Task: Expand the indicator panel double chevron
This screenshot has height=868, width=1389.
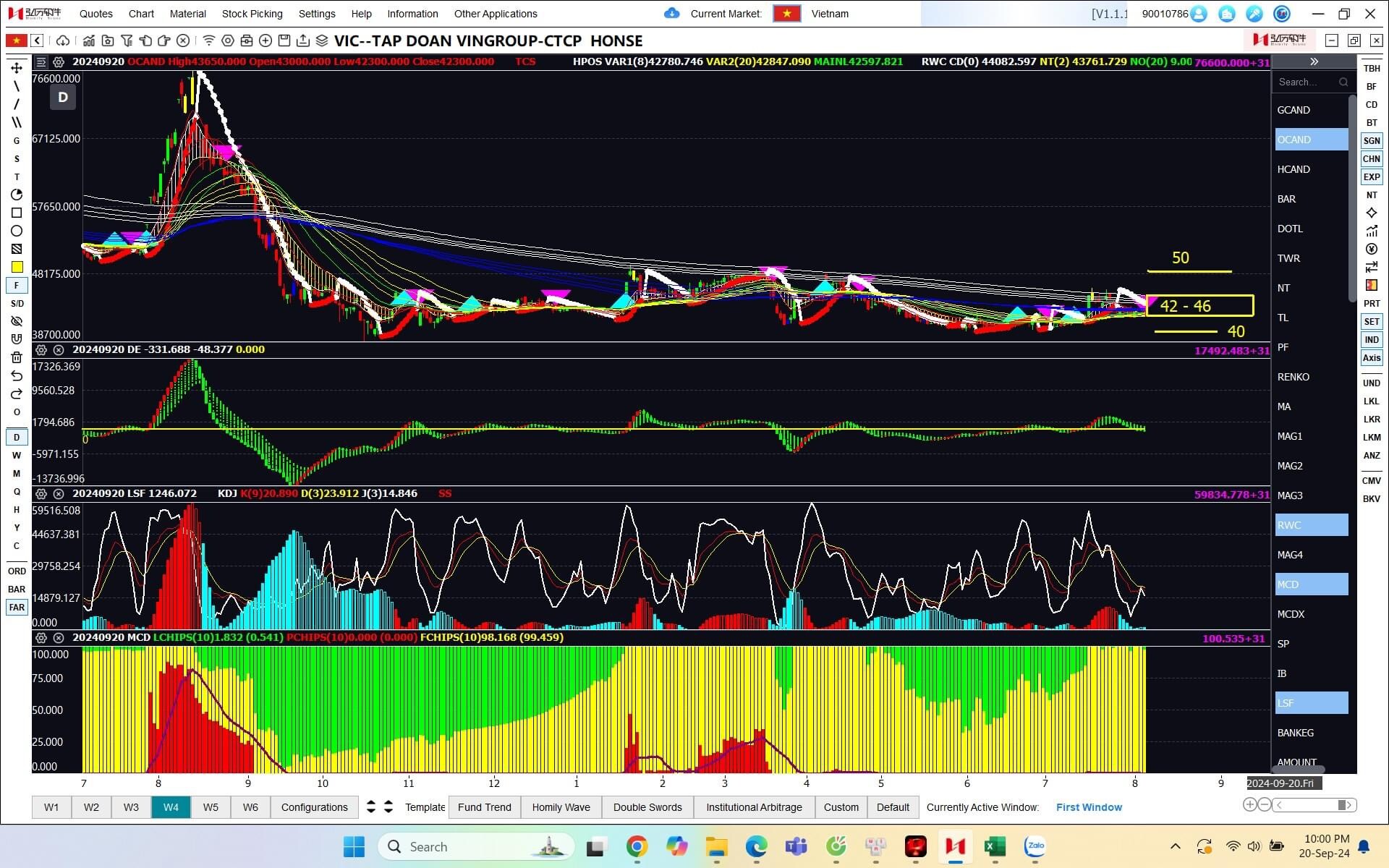Action: 1314,61
